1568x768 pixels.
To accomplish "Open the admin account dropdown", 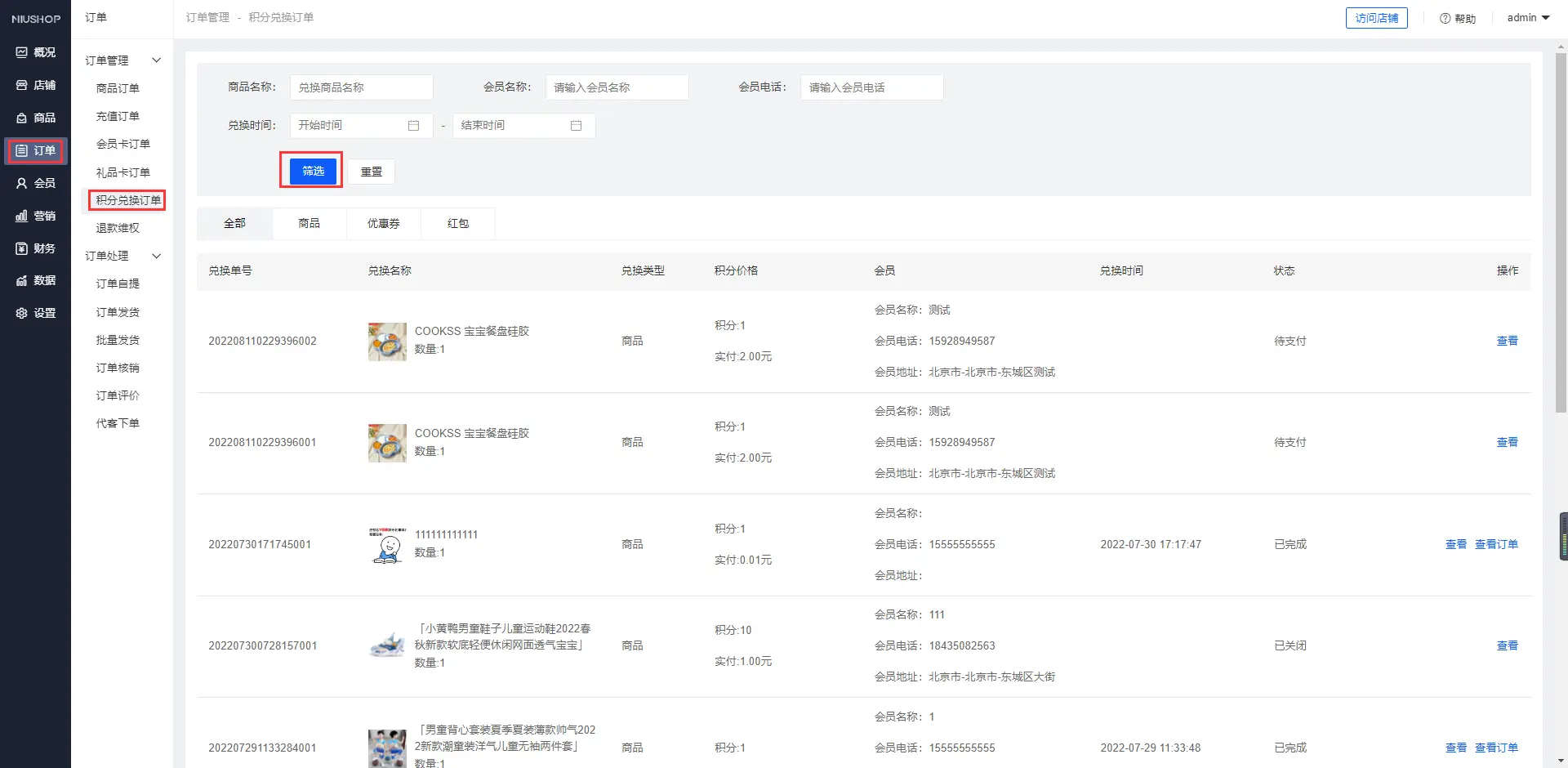I will point(1527,18).
